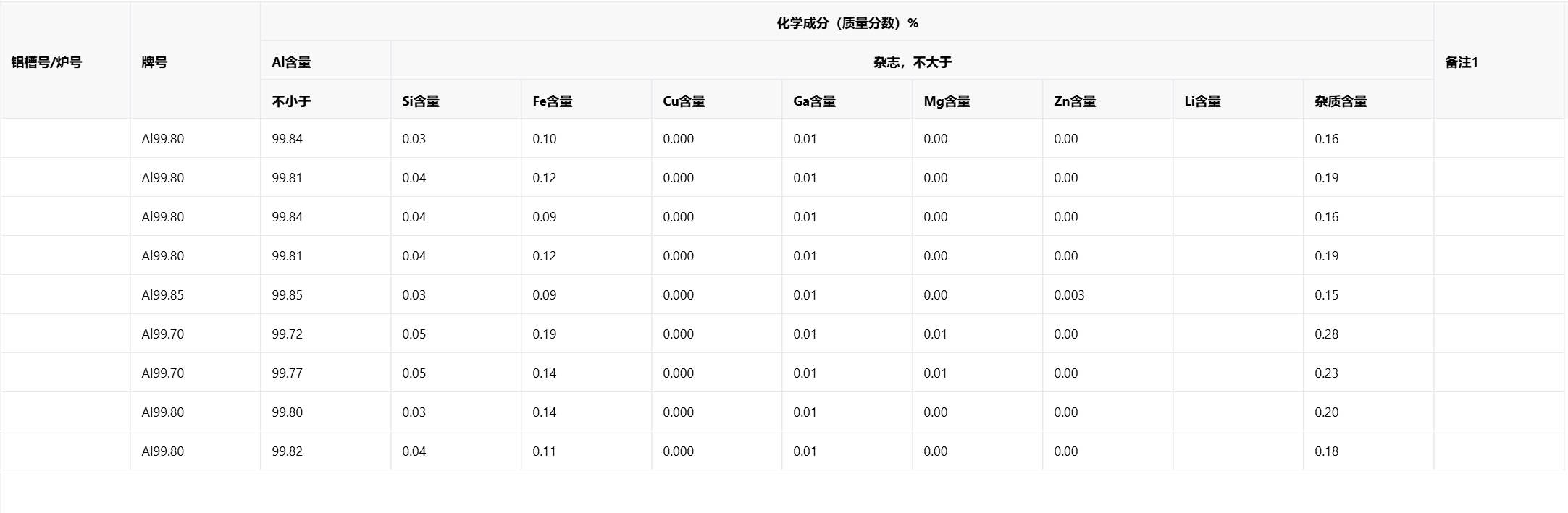Click the Ga含量 column header
Viewport: 1568px width, 513px height.
tap(814, 101)
